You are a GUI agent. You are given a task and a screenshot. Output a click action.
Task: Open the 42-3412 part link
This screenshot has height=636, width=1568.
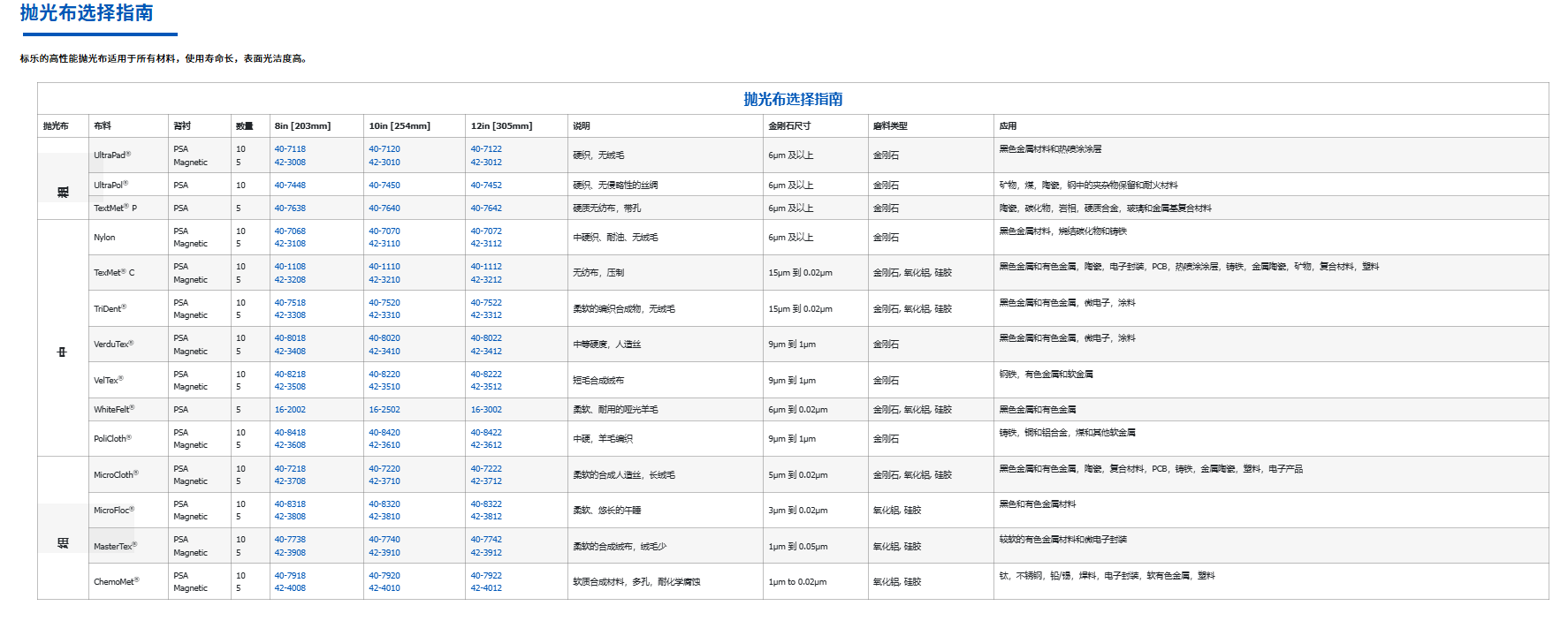[486, 352]
